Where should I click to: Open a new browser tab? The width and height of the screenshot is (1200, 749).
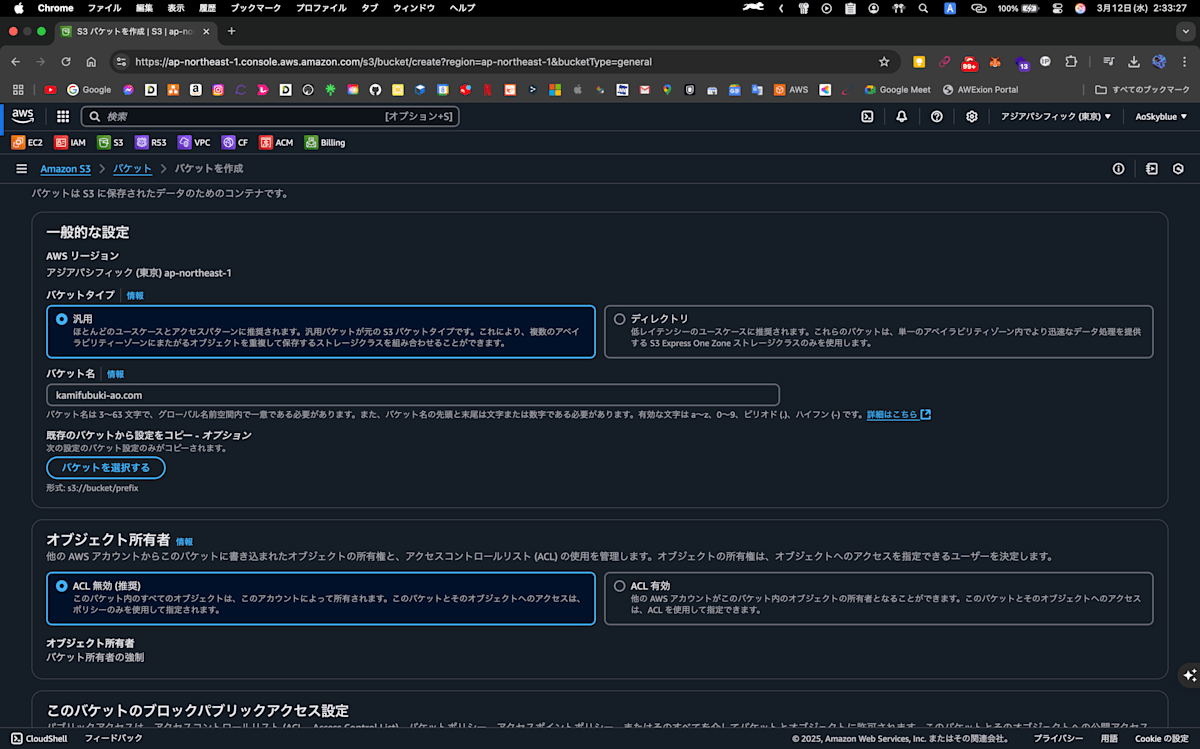231,31
